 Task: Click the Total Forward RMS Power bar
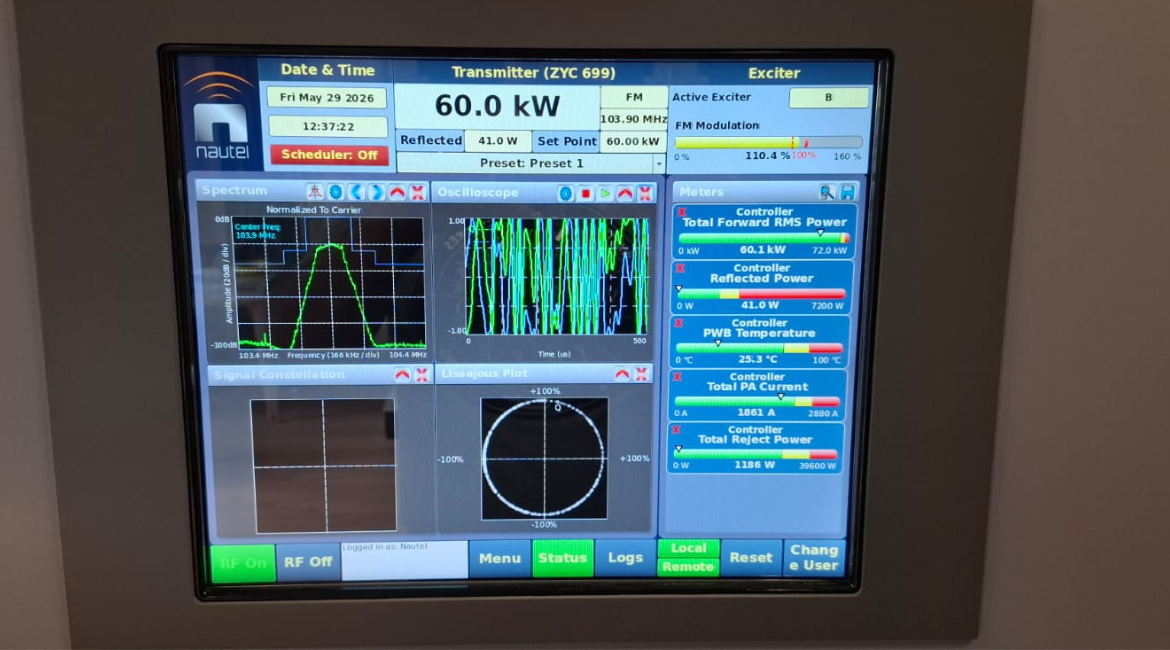(x=763, y=238)
